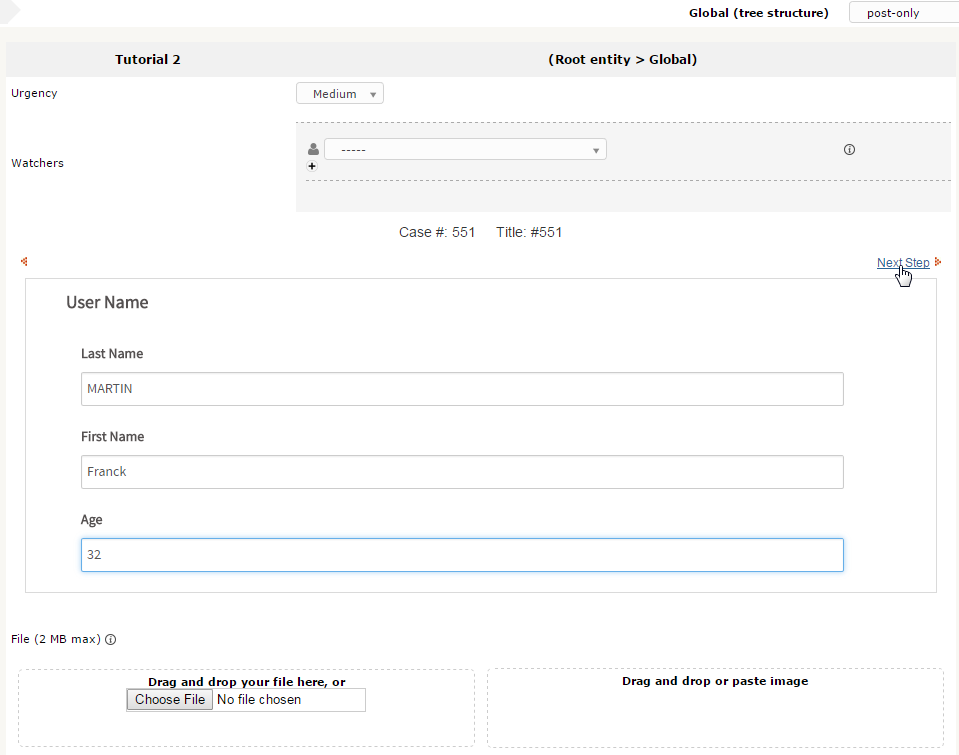Click the Tutorial 2 header title

coord(148,60)
